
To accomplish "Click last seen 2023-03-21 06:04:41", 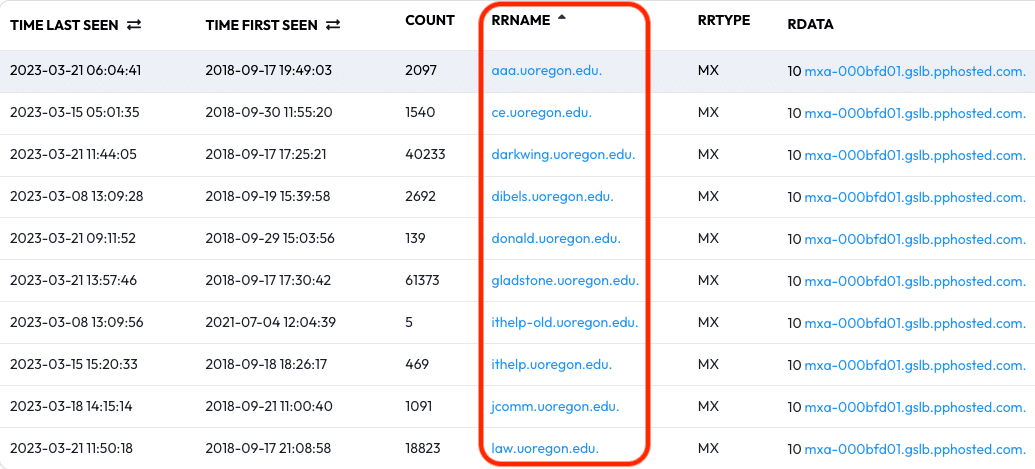I will coord(75,71).
